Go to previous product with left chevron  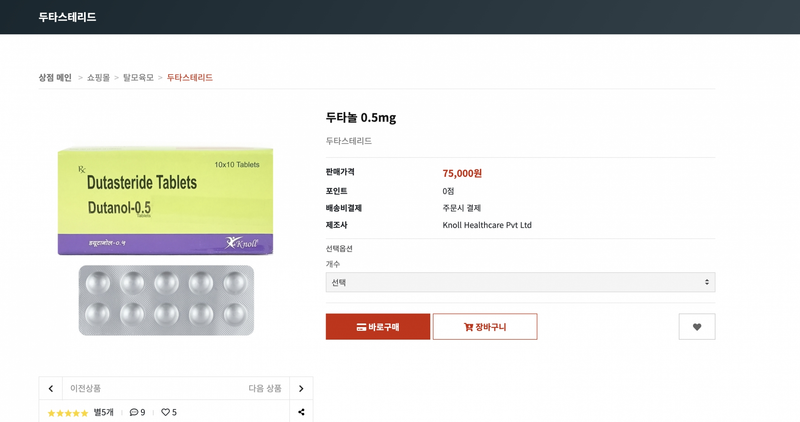click(x=51, y=388)
